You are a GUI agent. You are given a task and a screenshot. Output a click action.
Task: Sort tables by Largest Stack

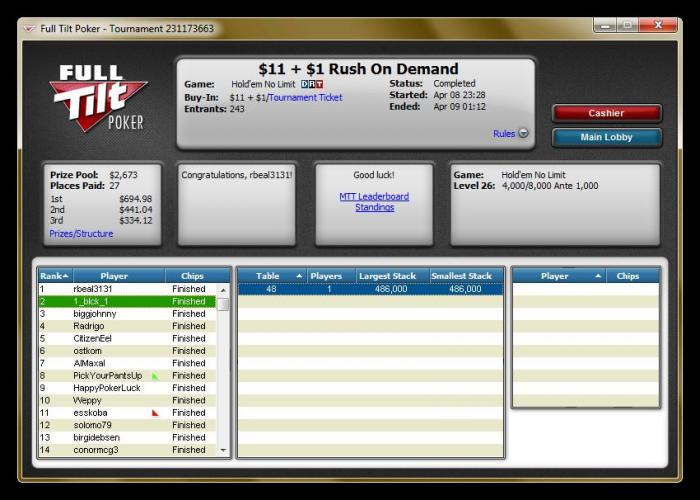click(392, 276)
